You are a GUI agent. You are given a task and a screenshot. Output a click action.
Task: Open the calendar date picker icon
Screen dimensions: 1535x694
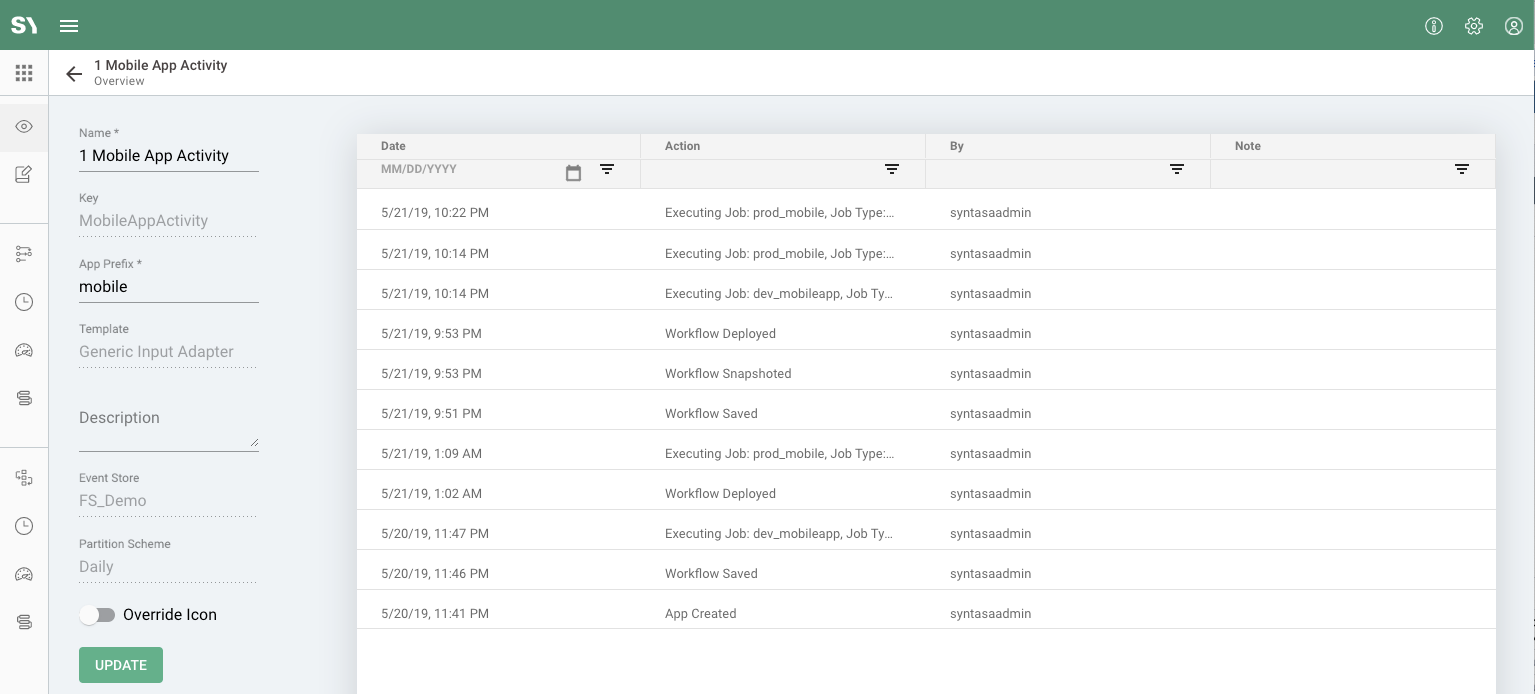point(573,173)
